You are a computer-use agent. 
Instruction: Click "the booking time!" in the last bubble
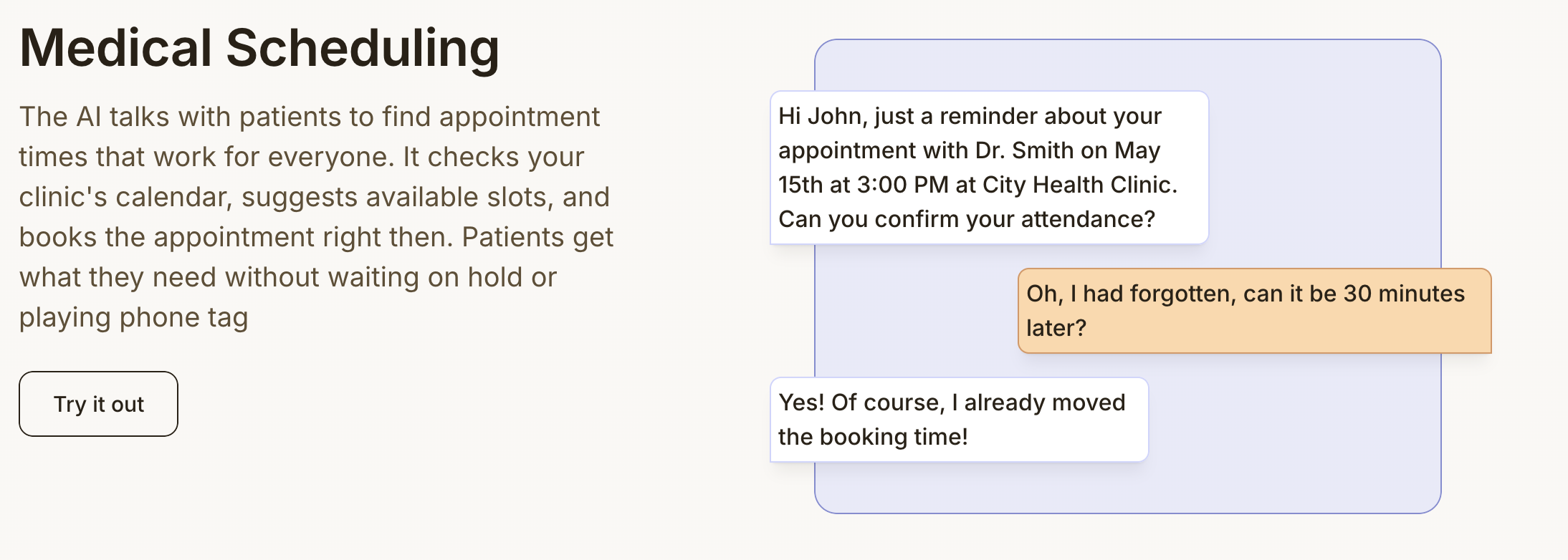tap(873, 437)
